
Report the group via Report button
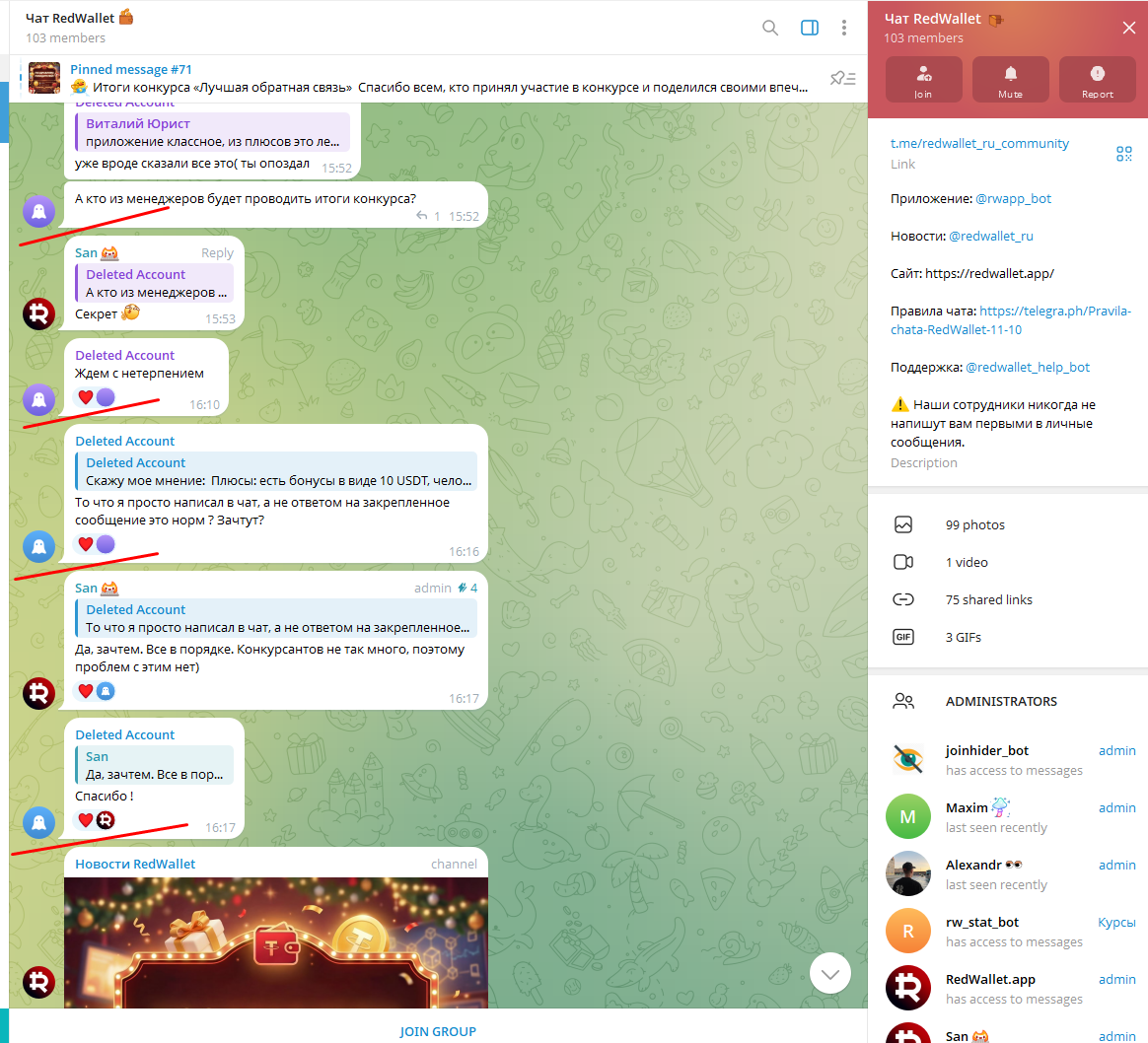[x=1097, y=79]
